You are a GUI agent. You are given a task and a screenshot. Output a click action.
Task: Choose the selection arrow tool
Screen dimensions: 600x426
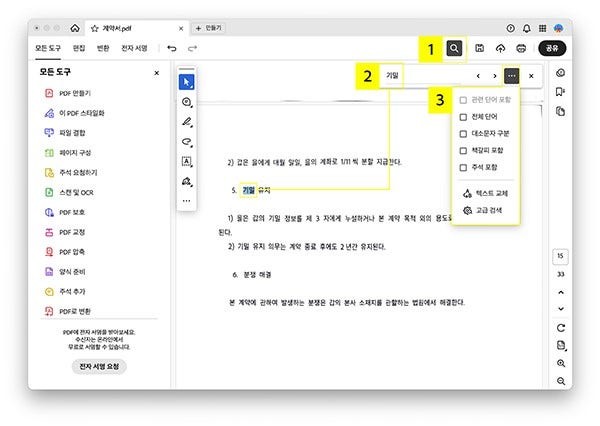tap(187, 82)
